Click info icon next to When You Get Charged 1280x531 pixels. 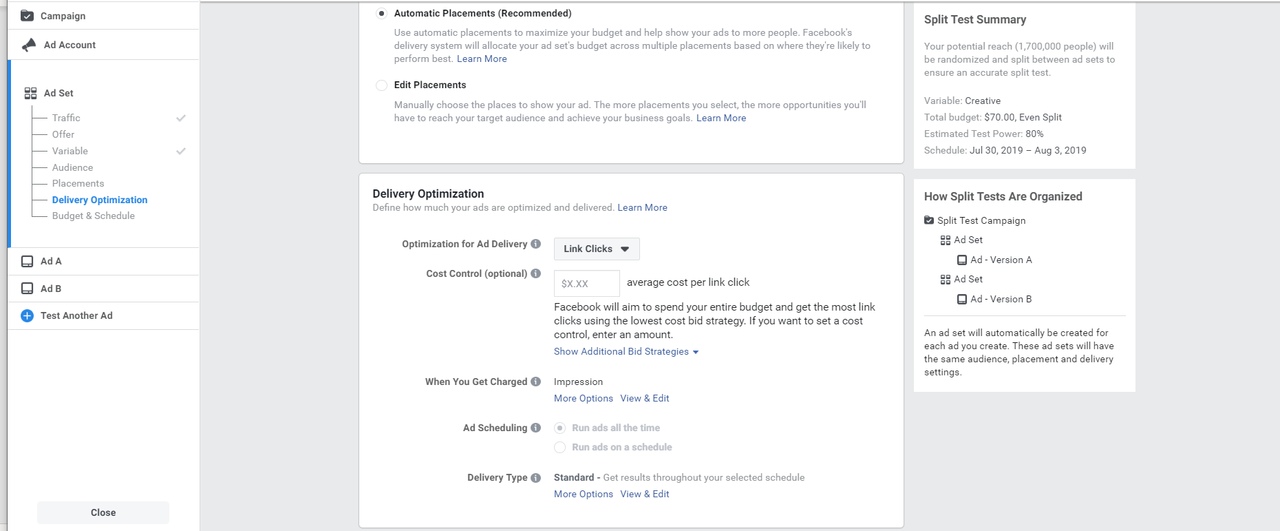[536, 382]
